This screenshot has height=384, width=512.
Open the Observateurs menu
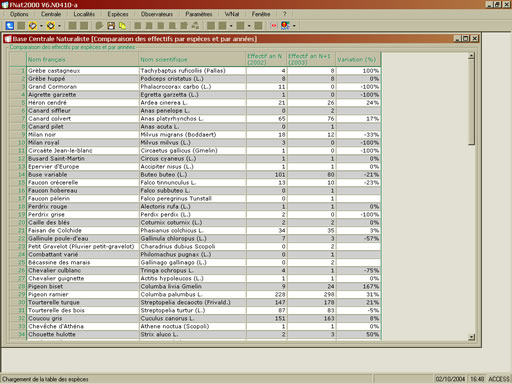[x=157, y=14]
